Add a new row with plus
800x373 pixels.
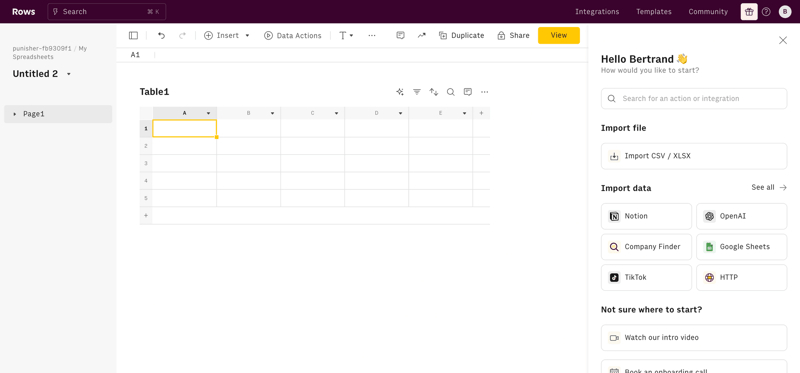tap(146, 216)
